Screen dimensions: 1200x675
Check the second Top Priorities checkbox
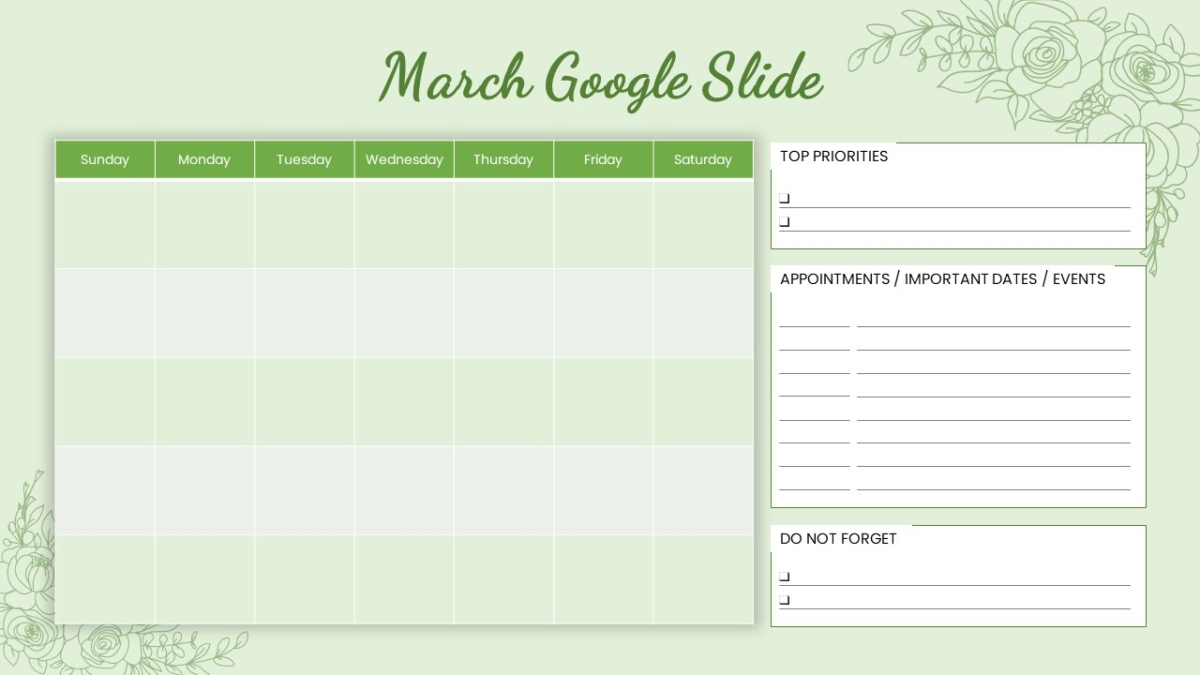pos(784,222)
